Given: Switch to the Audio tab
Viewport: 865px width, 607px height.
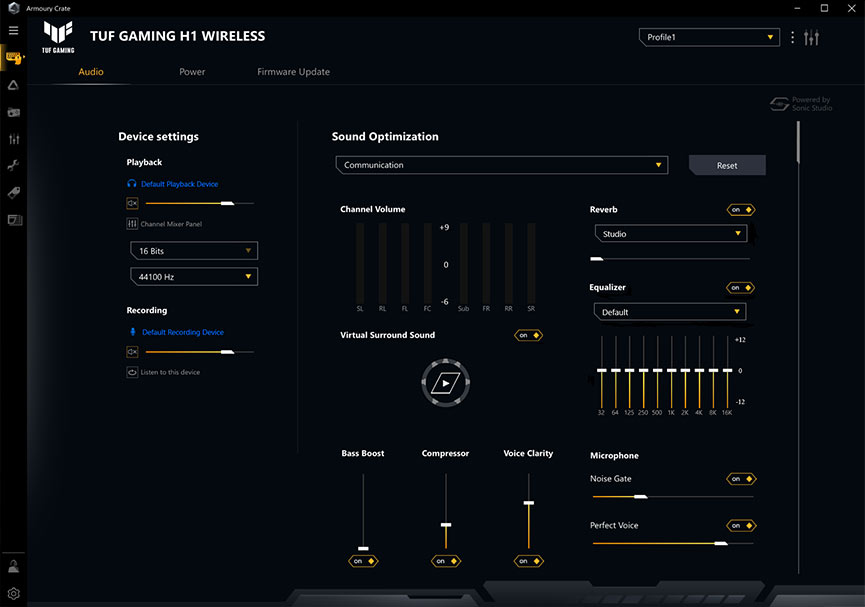Looking at the screenshot, I should 91,72.
